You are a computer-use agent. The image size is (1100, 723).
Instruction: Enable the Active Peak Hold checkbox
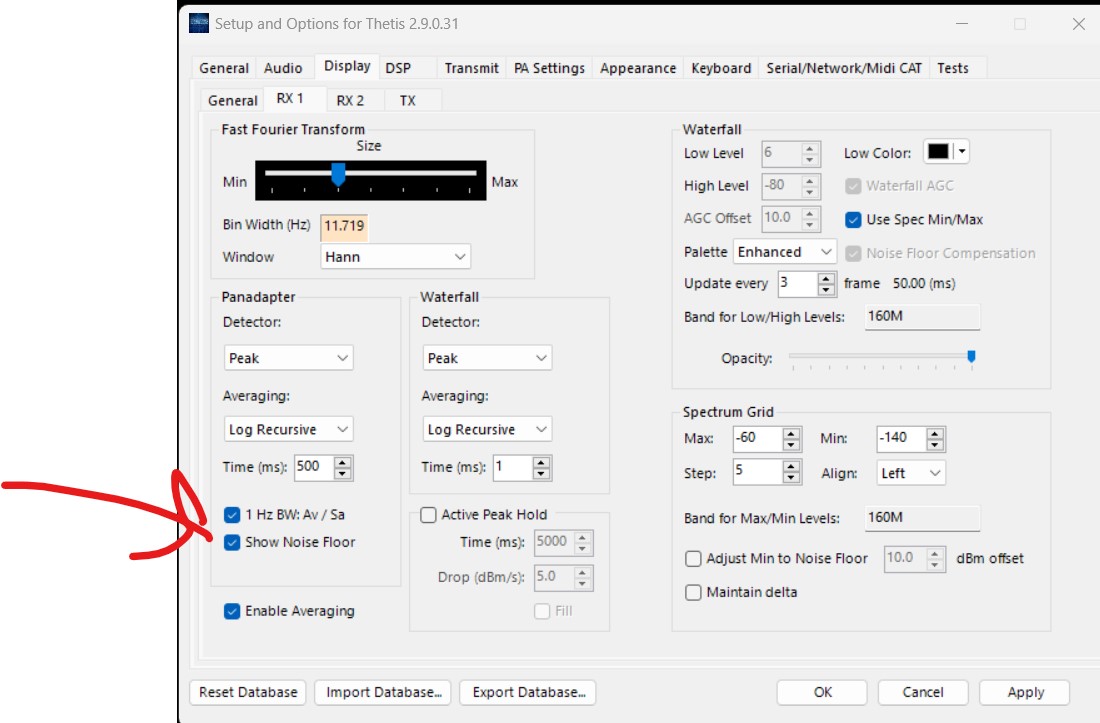coord(428,515)
